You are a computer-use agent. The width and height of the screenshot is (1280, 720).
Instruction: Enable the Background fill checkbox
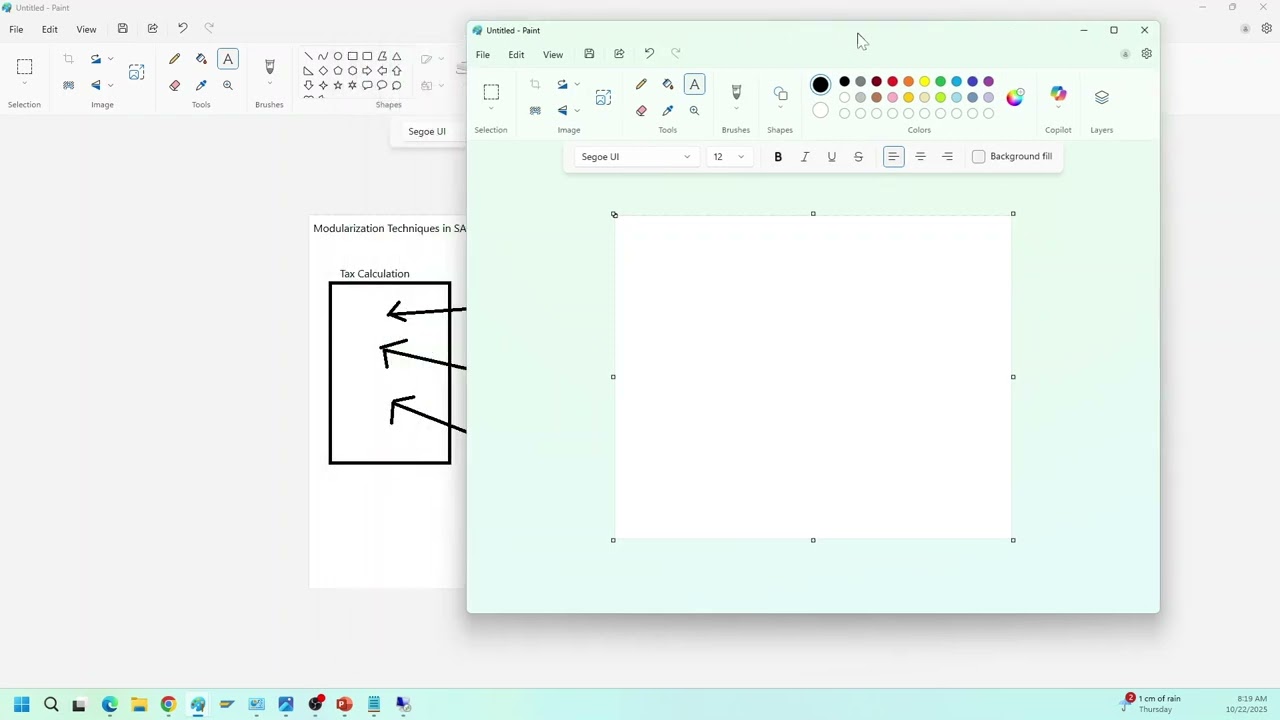coord(979,157)
